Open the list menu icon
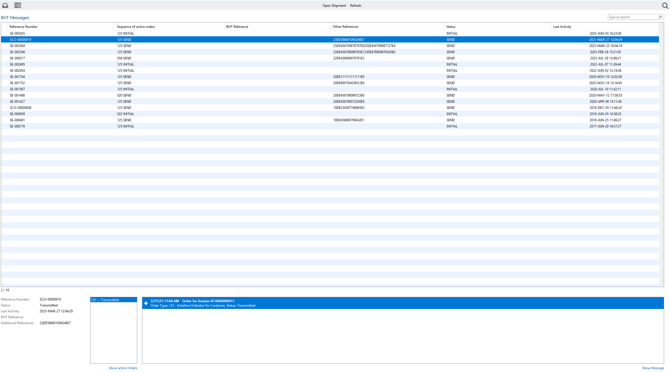The height and width of the screenshot is (372, 670). pyautogui.click(x=18, y=5)
